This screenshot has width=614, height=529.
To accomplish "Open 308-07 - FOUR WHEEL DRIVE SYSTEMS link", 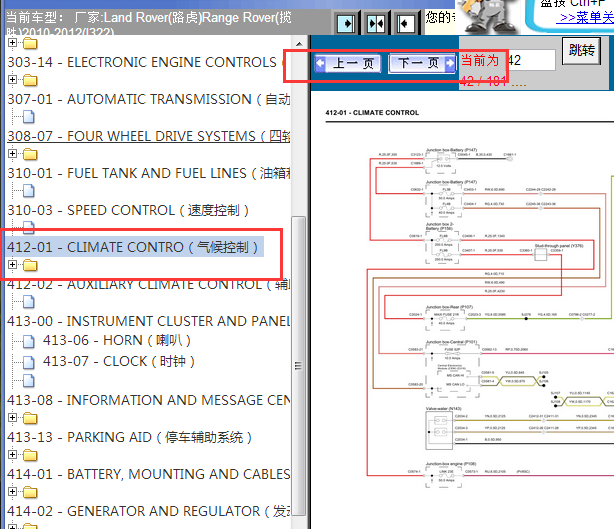I will (x=148, y=136).
